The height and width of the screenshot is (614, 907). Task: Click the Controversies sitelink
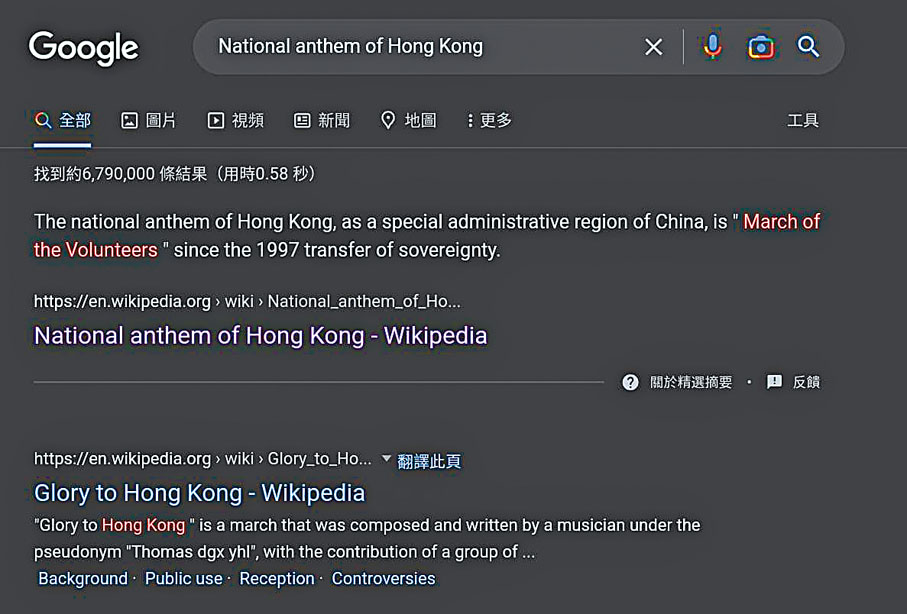tap(384, 578)
